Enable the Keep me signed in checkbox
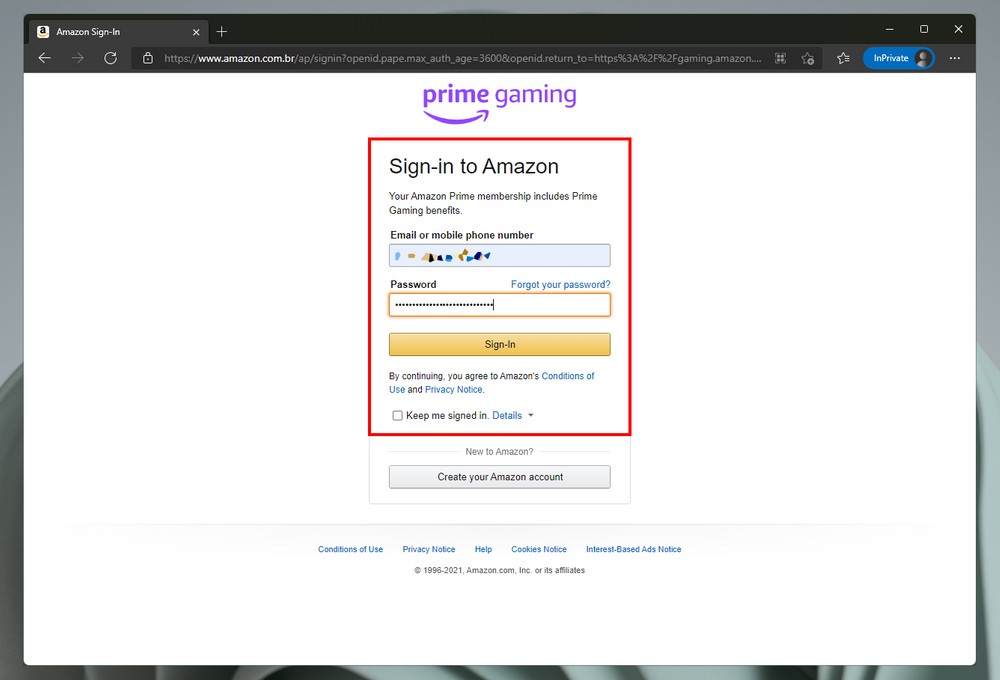The width and height of the screenshot is (1000, 680). click(x=397, y=415)
